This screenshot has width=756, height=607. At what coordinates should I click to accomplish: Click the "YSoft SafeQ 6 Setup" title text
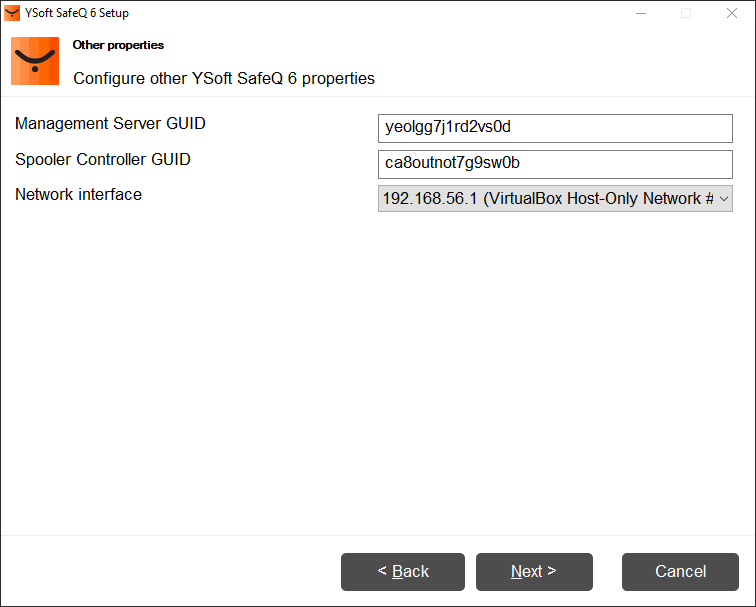click(x=77, y=13)
